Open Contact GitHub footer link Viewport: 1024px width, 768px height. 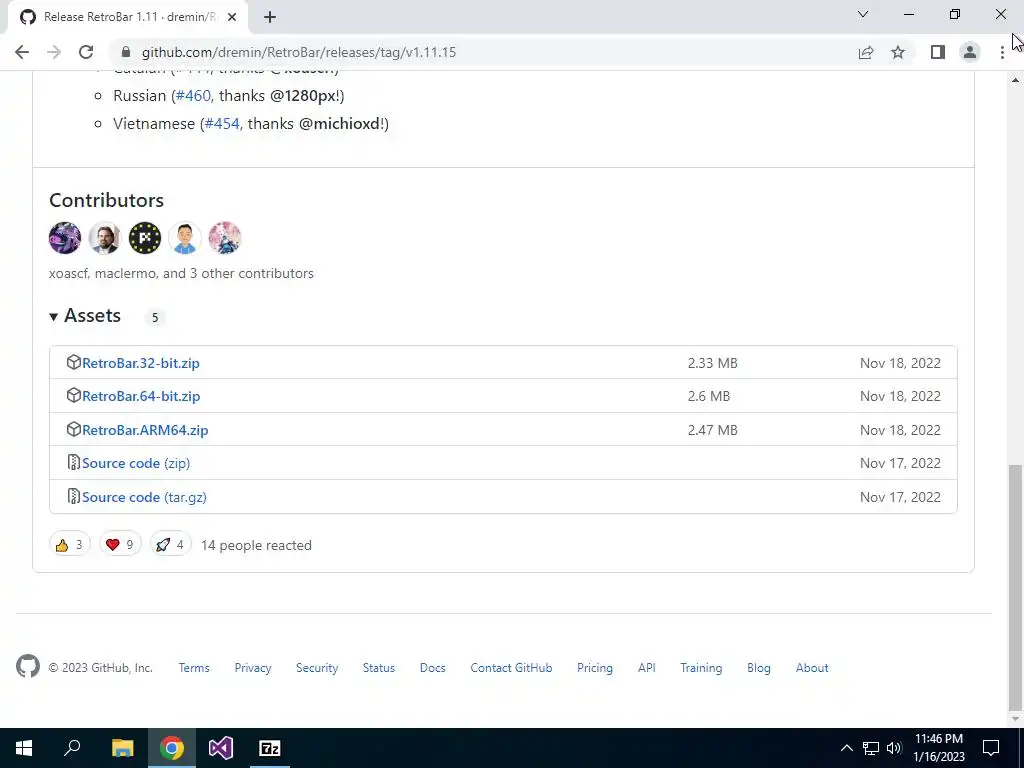pos(511,668)
